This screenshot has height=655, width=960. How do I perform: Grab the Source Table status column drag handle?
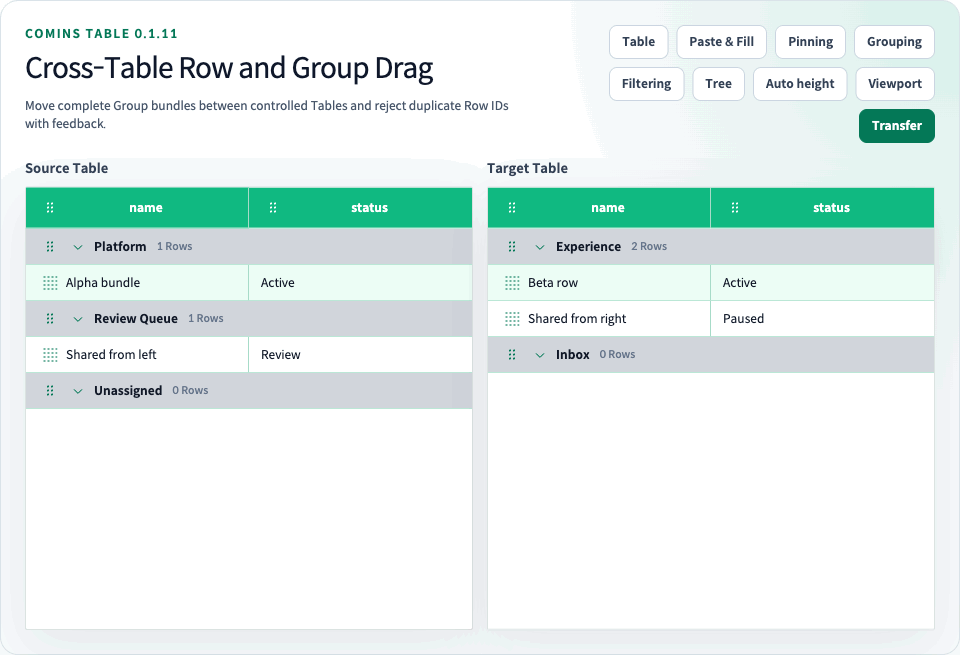click(273, 208)
